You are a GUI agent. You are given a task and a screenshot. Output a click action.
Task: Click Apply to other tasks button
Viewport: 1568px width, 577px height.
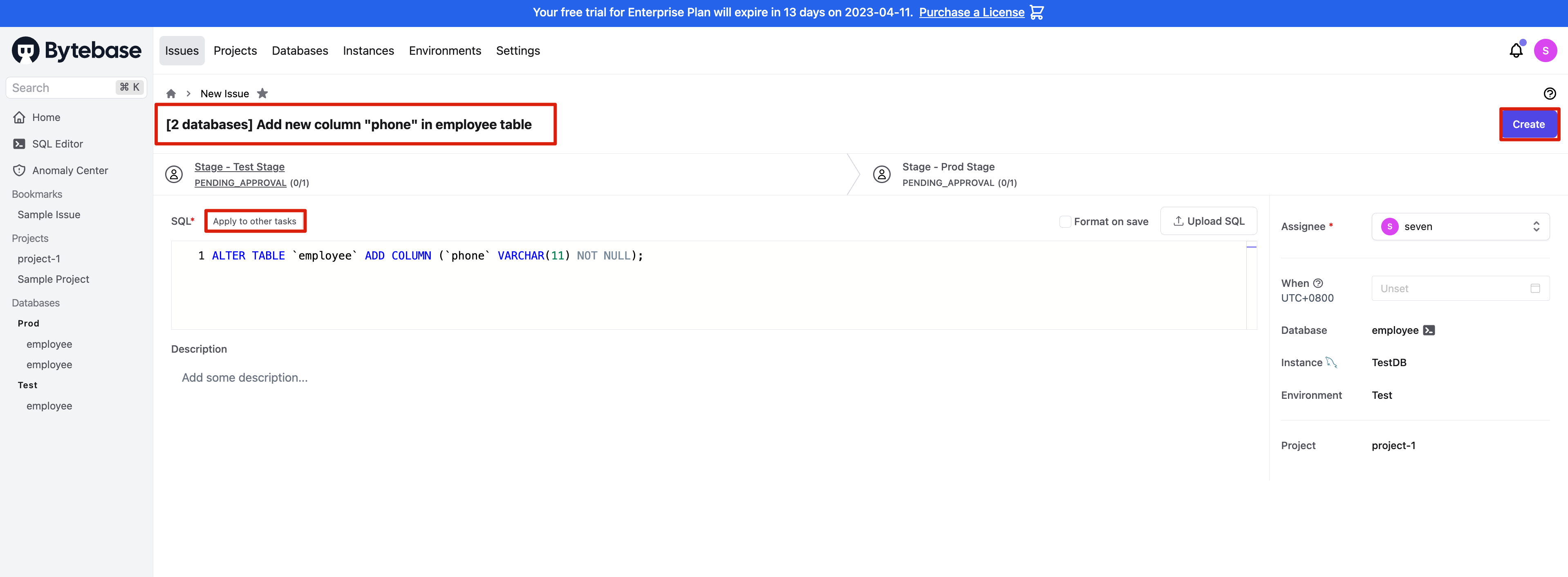point(254,221)
